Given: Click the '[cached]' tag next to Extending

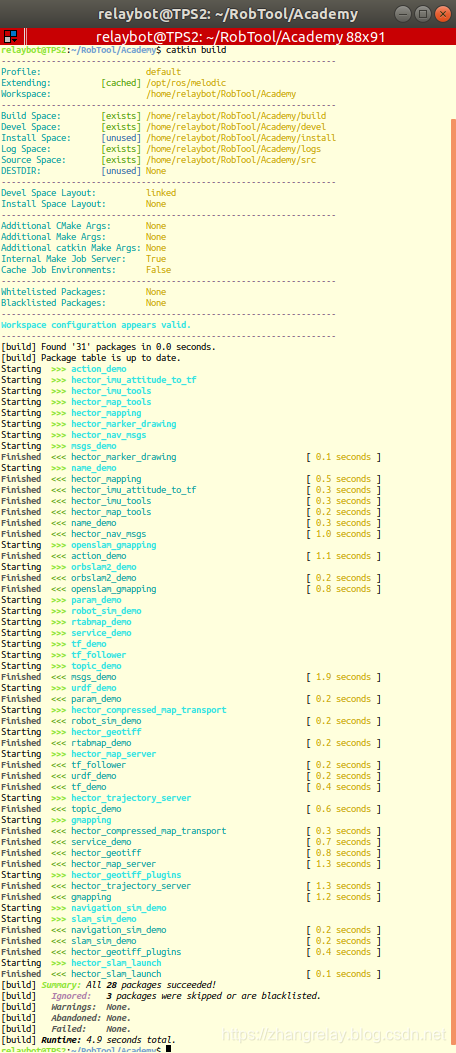Looking at the screenshot, I should tap(121, 83).
